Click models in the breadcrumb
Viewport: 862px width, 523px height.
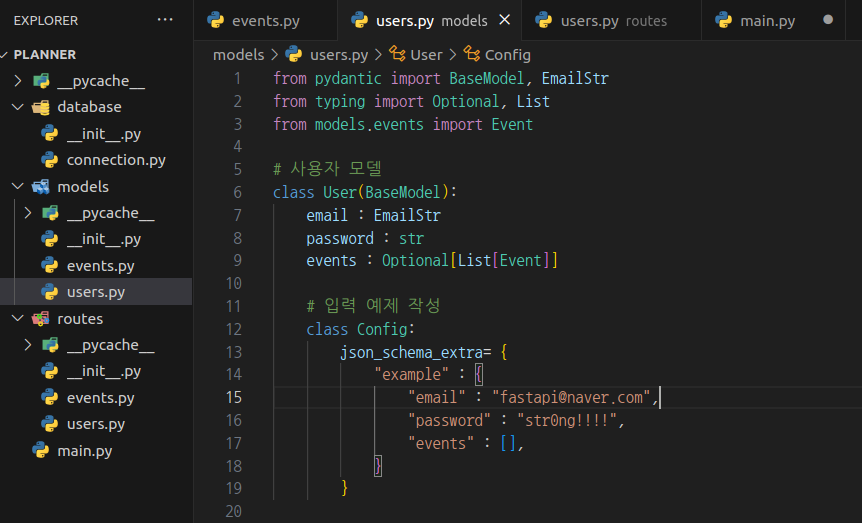[x=239, y=55]
